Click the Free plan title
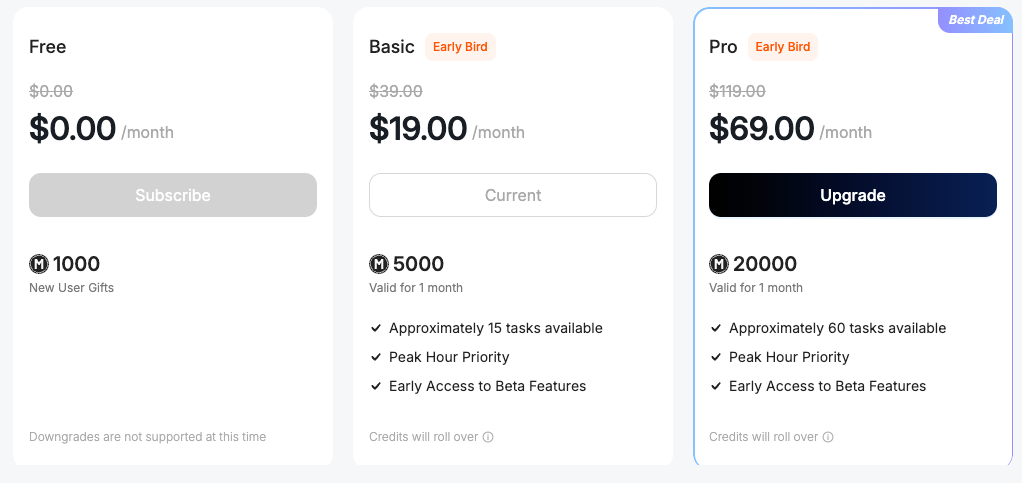The width and height of the screenshot is (1022, 483). (48, 47)
